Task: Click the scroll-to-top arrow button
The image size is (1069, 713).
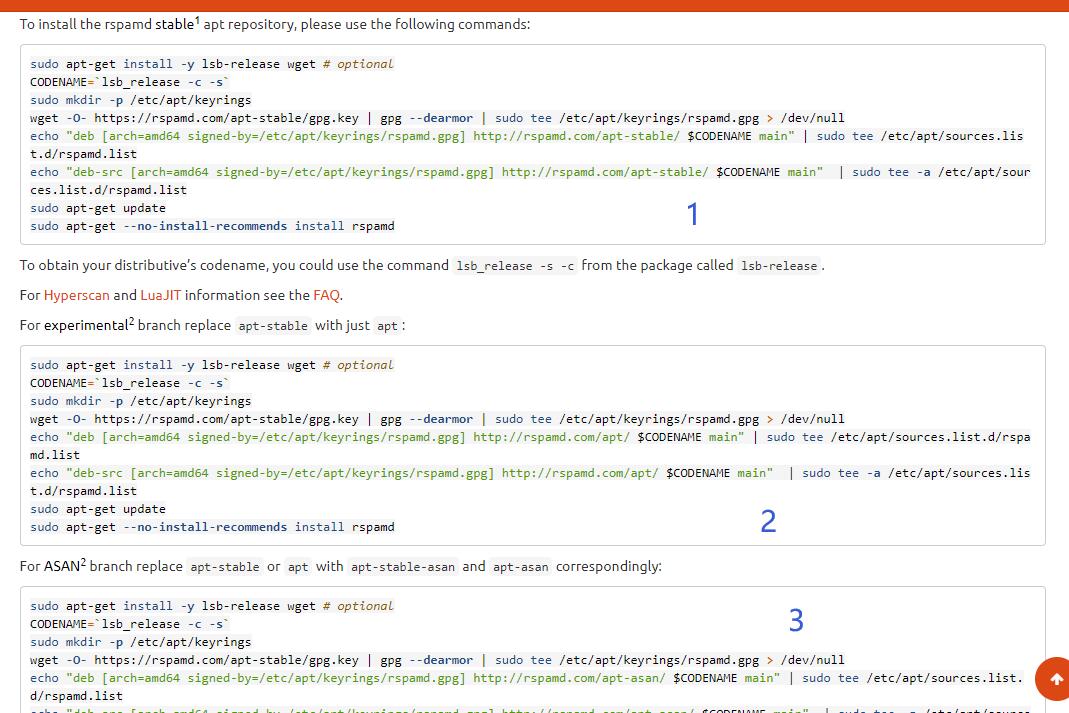Action: (1054, 678)
